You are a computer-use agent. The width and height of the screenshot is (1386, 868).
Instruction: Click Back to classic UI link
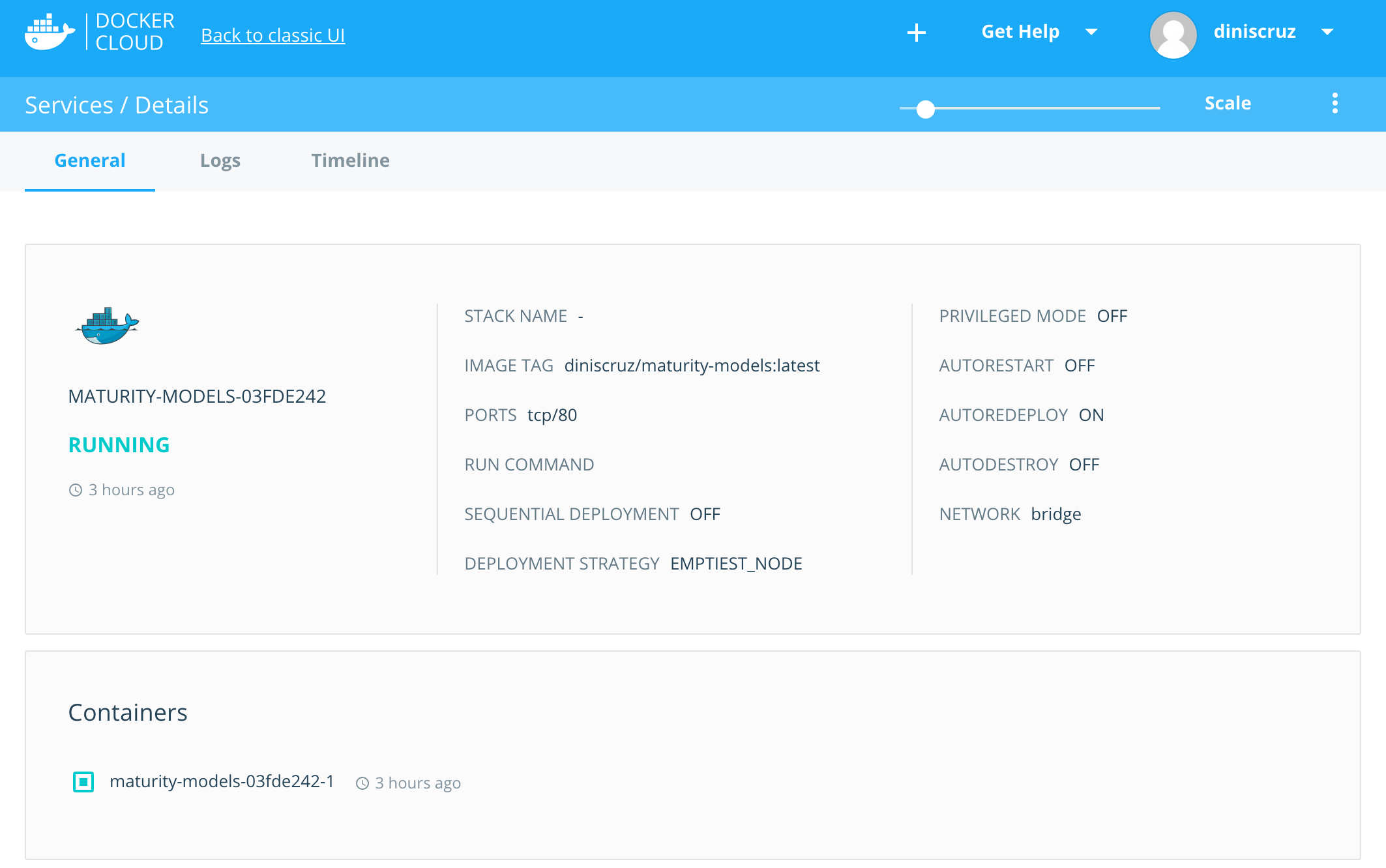pyautogui.click(x=273, y=35)
